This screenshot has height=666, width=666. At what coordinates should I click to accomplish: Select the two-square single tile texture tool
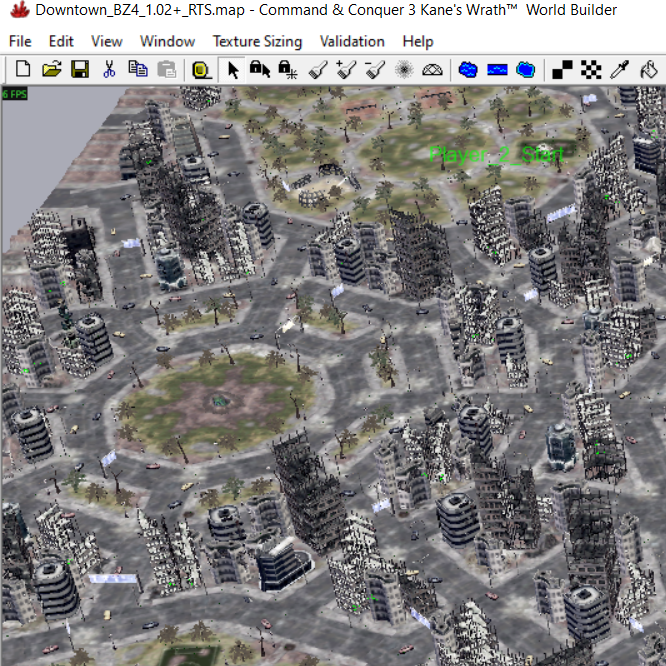562,69
